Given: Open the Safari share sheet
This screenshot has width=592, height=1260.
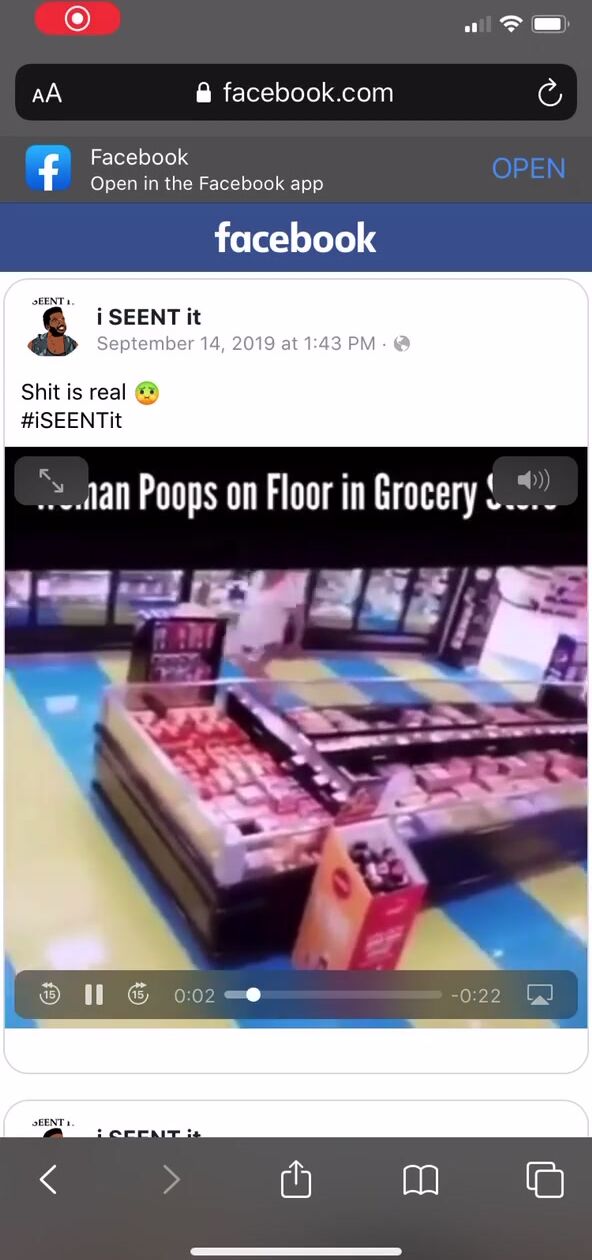Looking at the screenshot, I should pyautogui.click(x=296, y=1179).
